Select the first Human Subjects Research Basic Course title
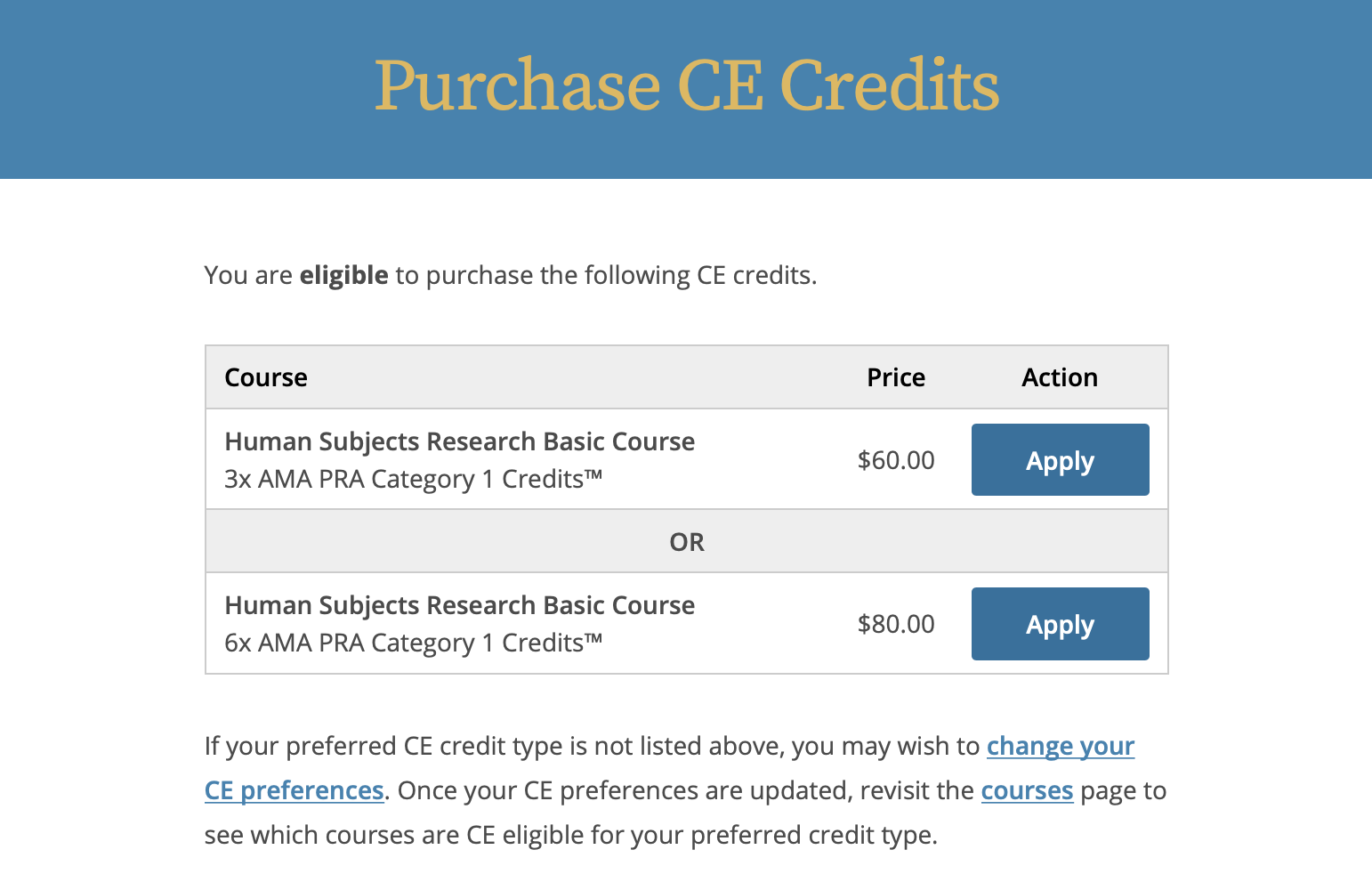The image size is (1372, 874). [x=459, y=441]
